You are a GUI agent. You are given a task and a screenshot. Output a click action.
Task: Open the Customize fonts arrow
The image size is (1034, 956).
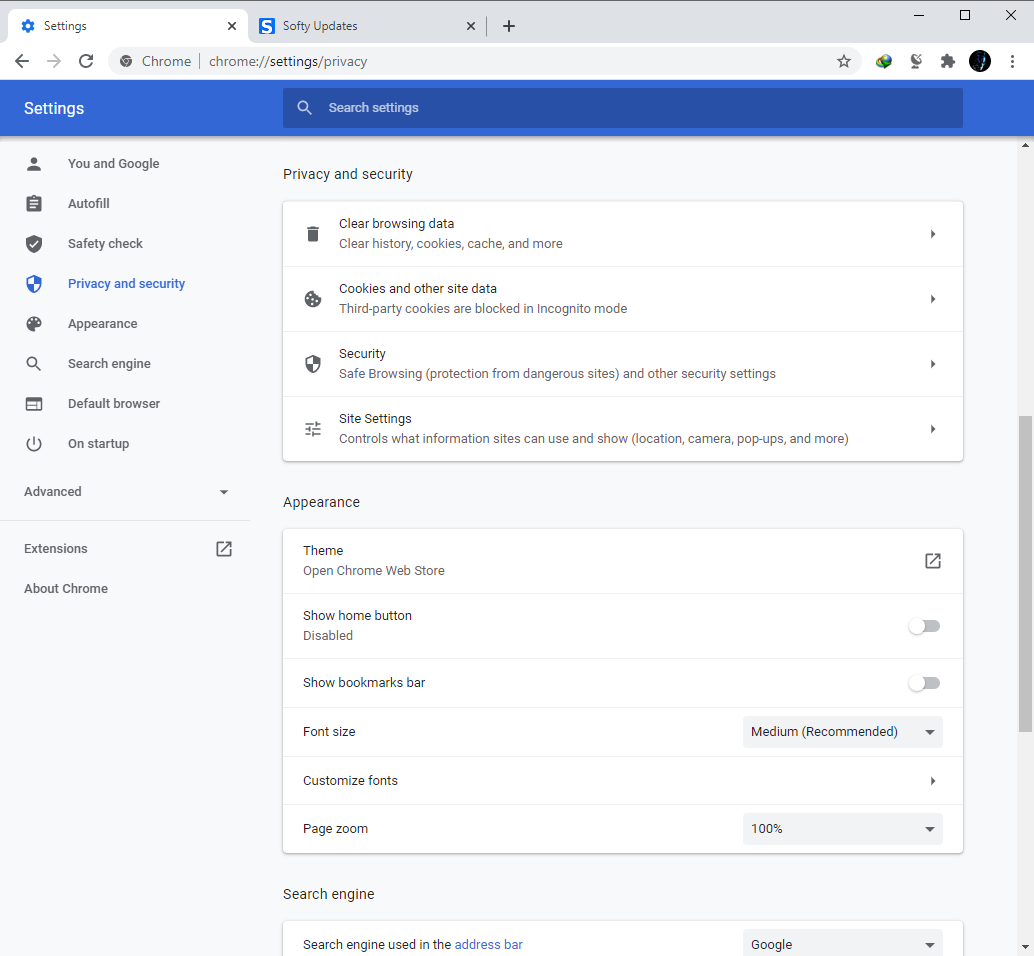tap(932, 781)
